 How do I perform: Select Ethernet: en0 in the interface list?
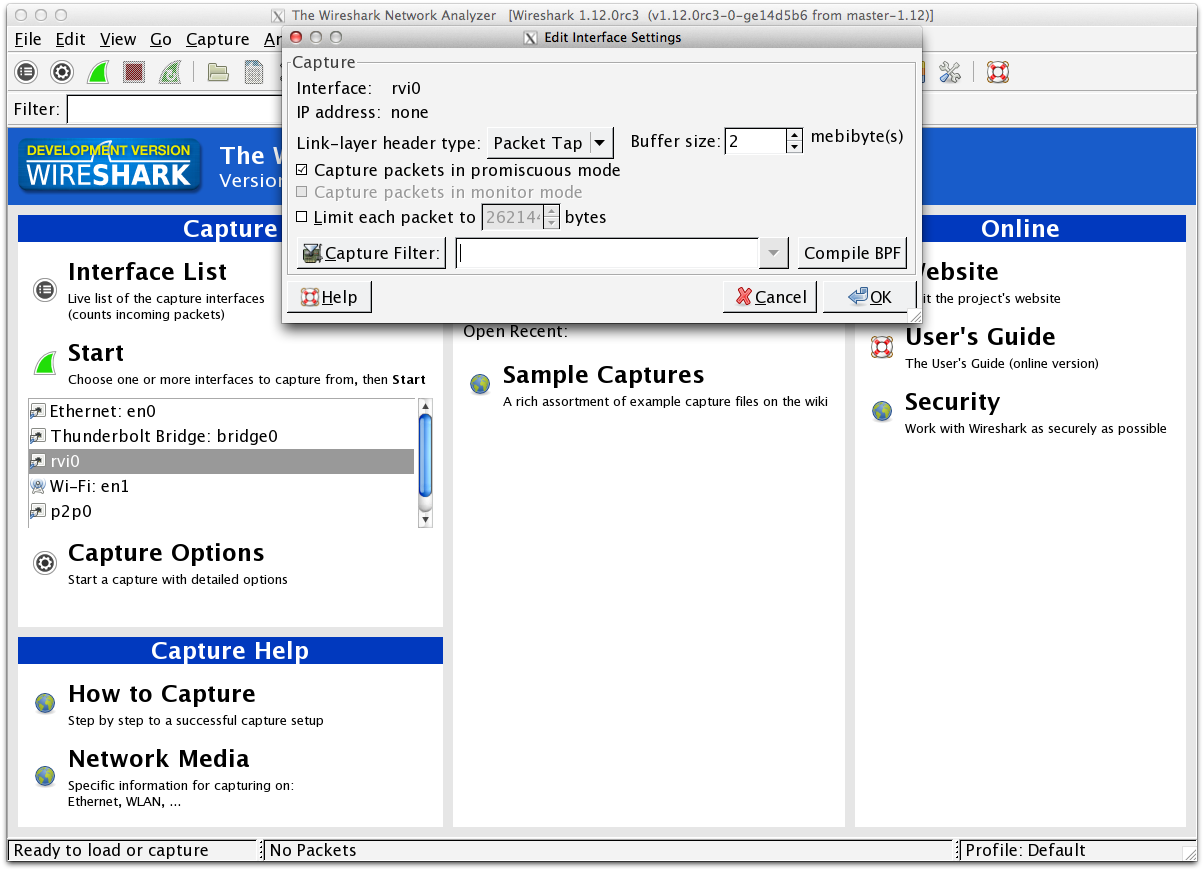click(x=221, y=411)
